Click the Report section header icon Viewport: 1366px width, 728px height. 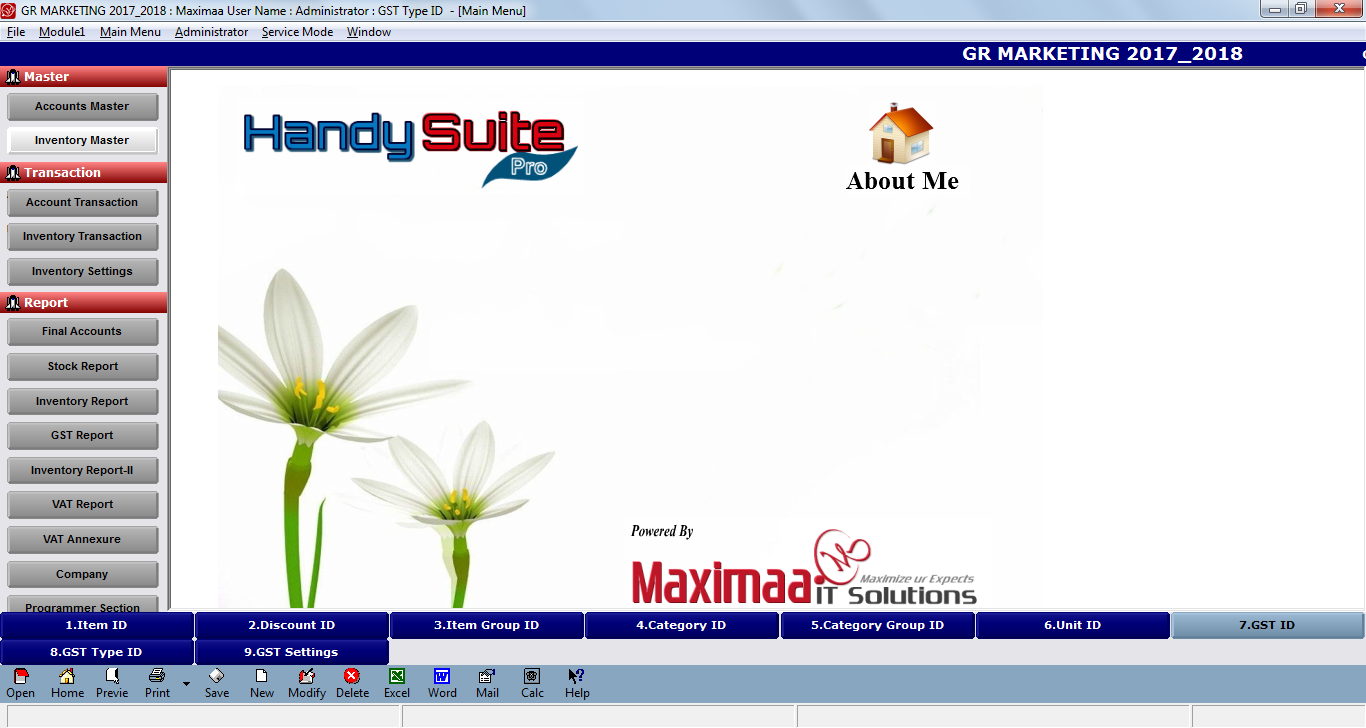(x=13, y=303)
